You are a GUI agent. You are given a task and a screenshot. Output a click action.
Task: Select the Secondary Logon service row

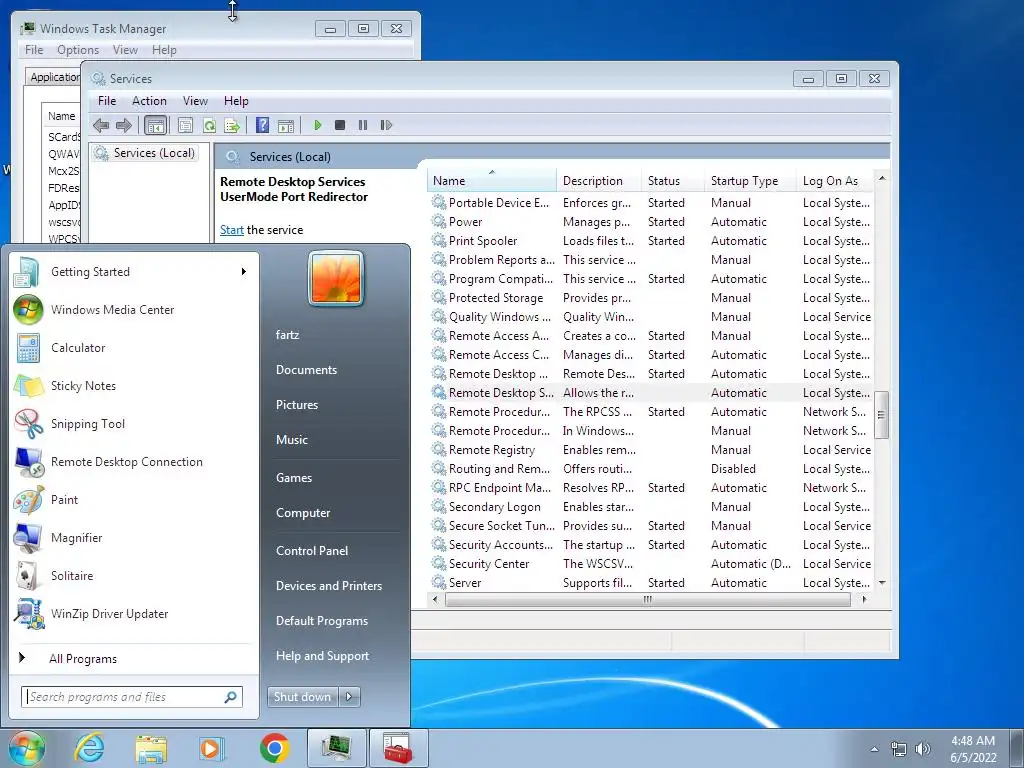[650, 507]
